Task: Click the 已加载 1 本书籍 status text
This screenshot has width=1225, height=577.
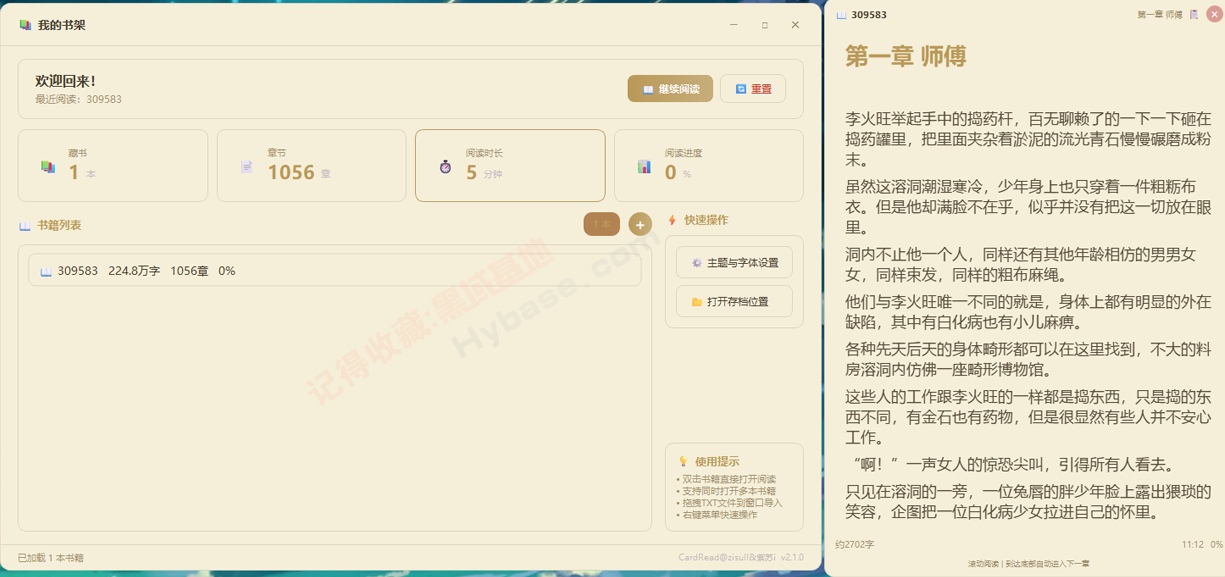Action: point(51,558)
